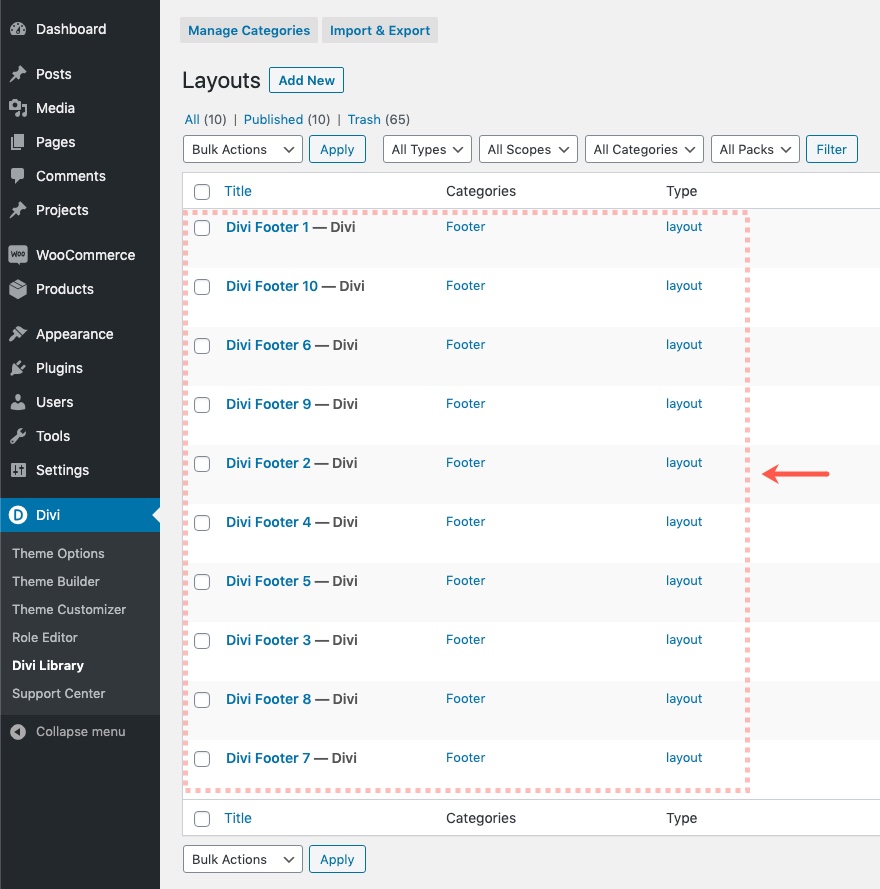
Task: Open Theme Customizer in Divi submenu
Action: [x=69, y=609]
